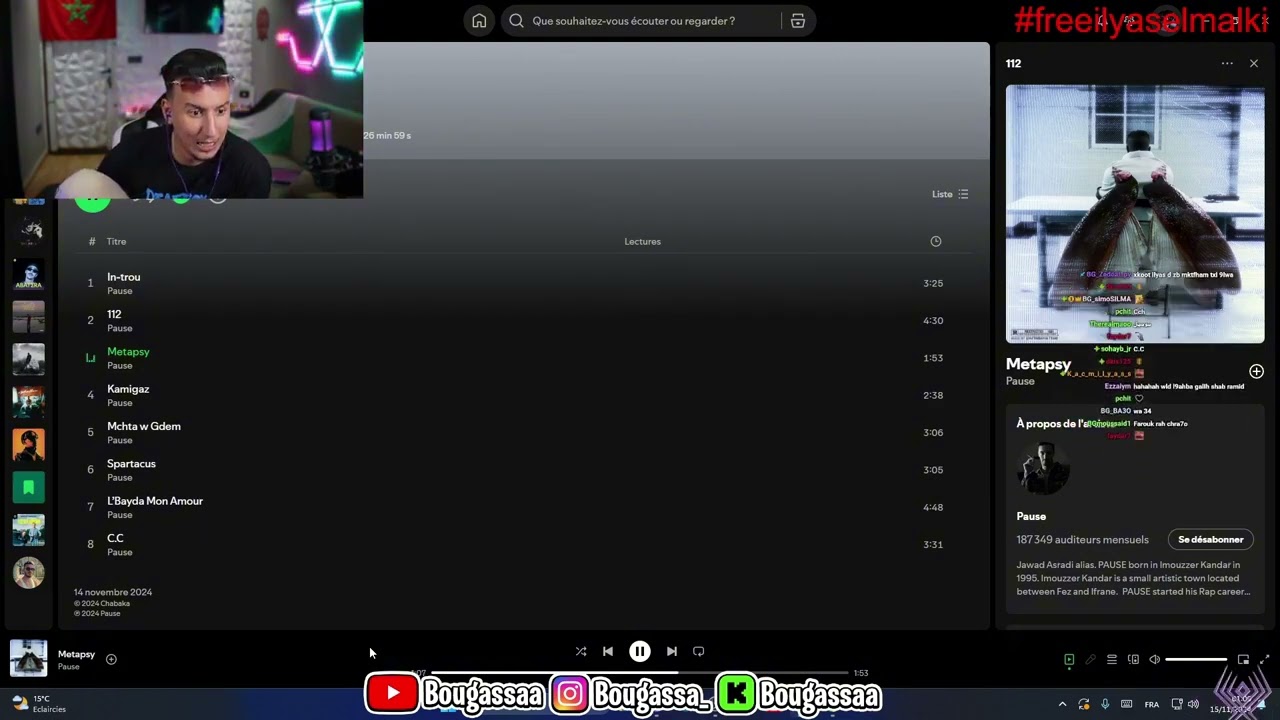Pause the current playback
1280x720 pixels.
tap(640, 651)
